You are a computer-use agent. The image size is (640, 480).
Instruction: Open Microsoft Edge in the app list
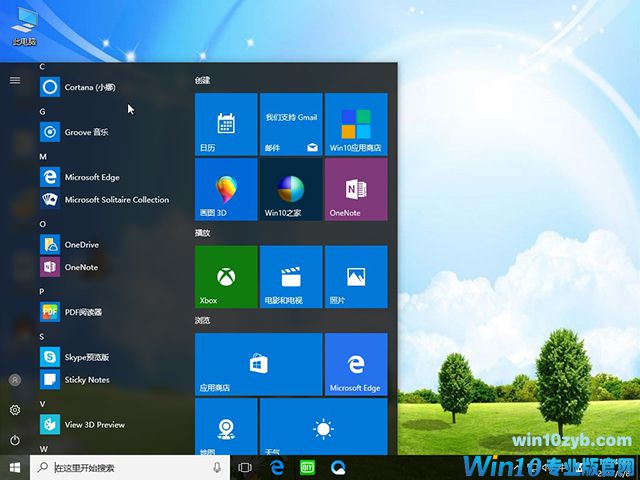[110, 177]
